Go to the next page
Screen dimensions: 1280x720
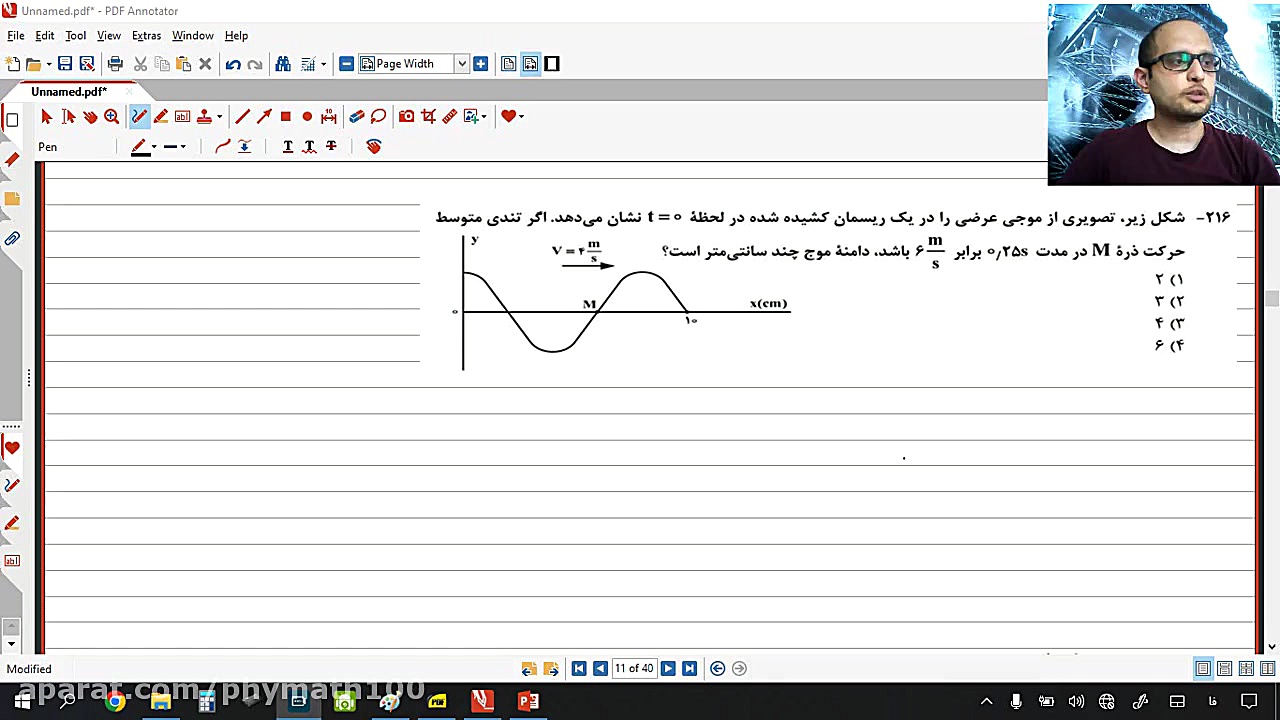point(668,669)
